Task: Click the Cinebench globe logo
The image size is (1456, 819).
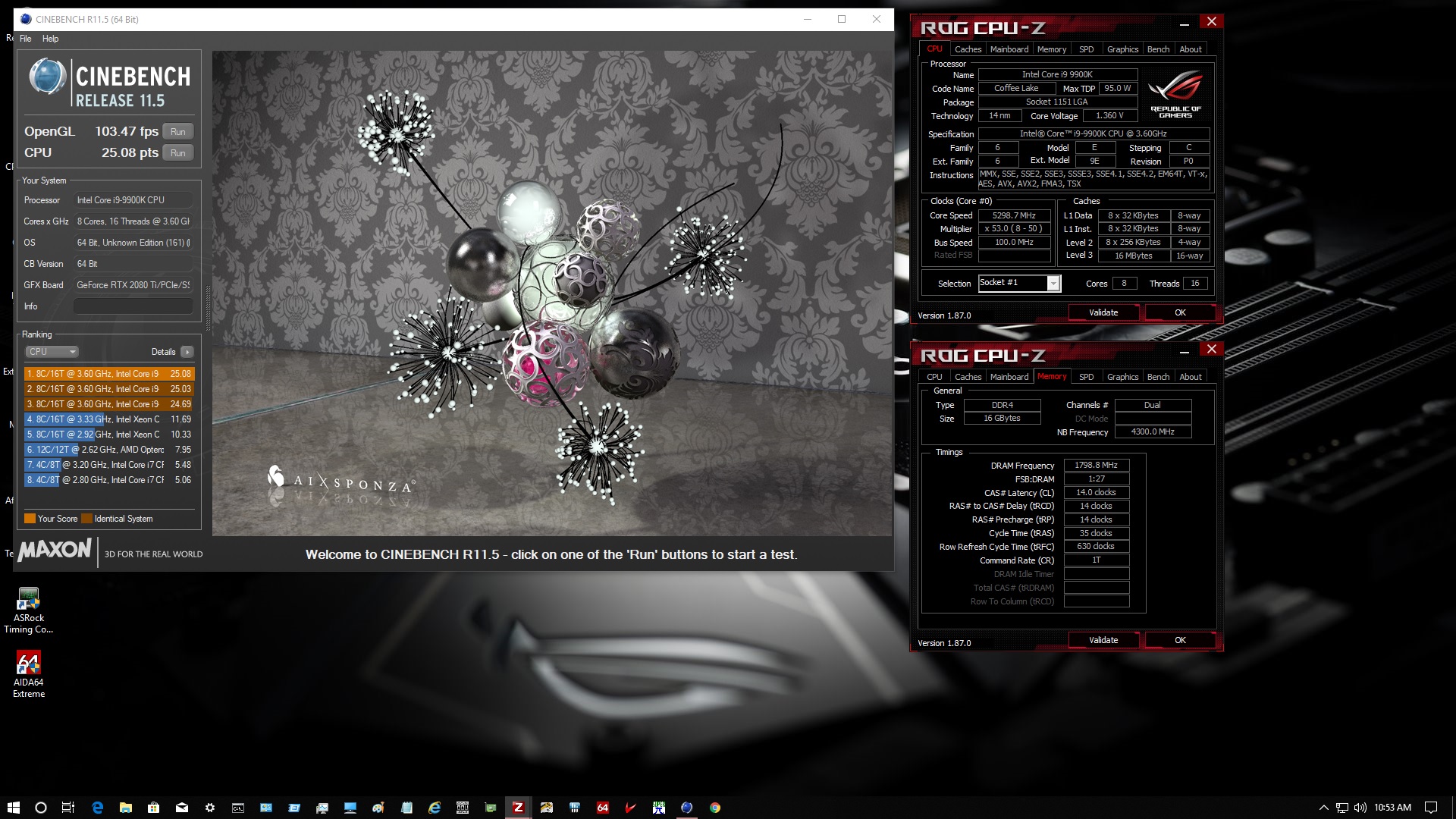Action: coord(48,77)
